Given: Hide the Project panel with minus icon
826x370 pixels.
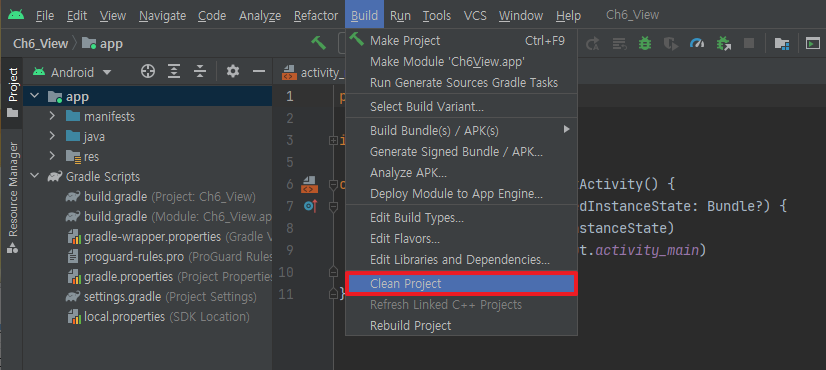Looking at the screenshot, I should 258,71.
